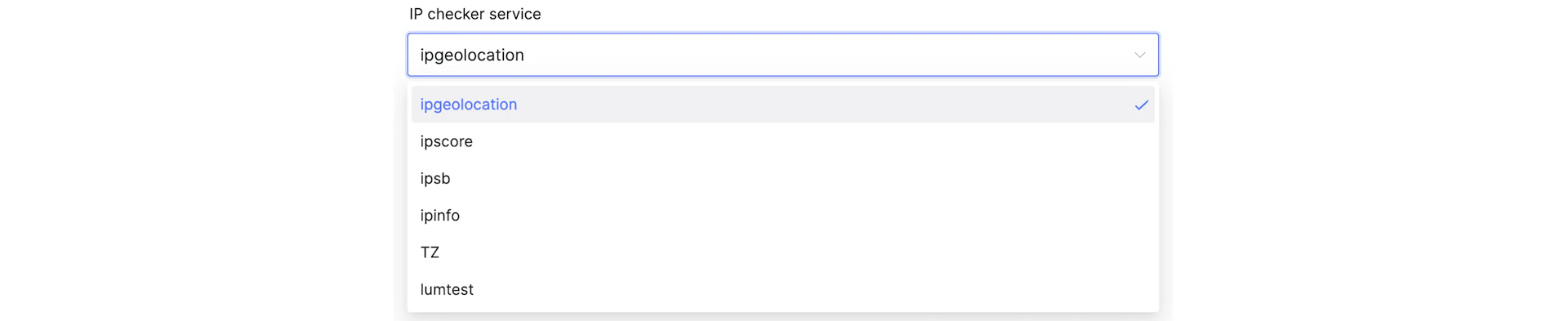Screen dimensions: 1568x321
Task: Choose the ipsb option
Action: click(x=782, y=178)
